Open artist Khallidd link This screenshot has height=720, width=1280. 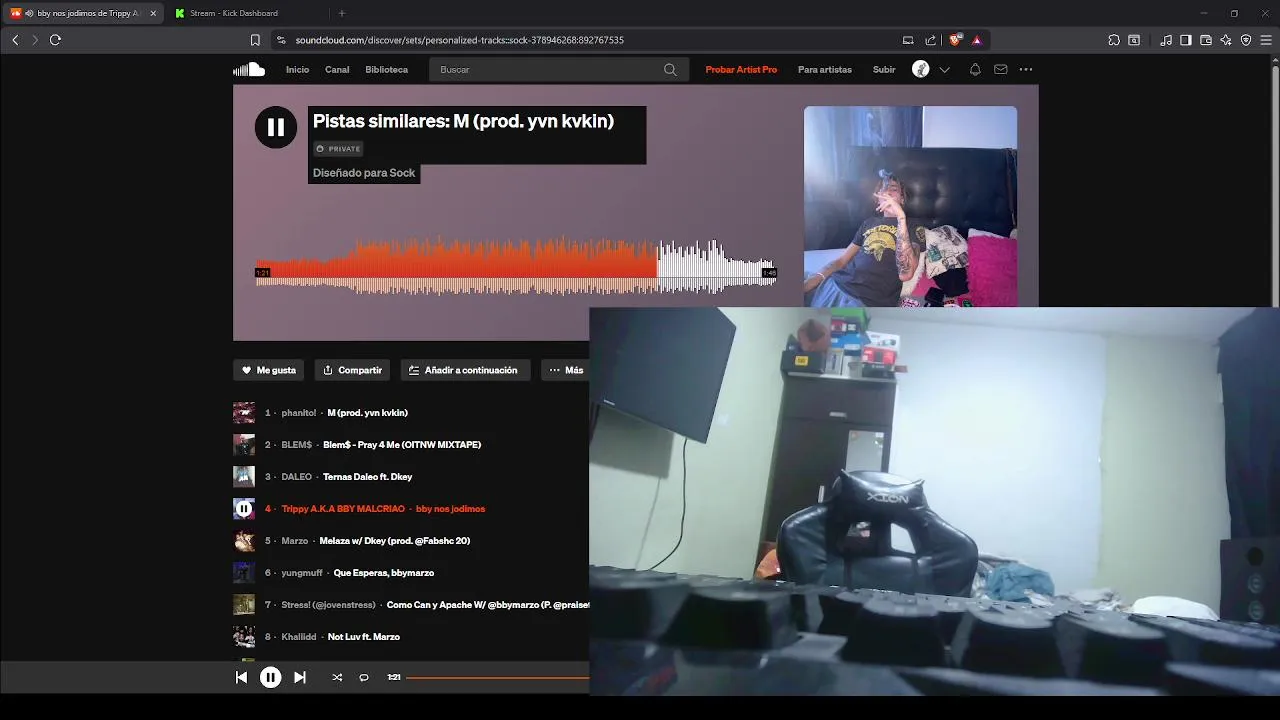pos(298,636)
